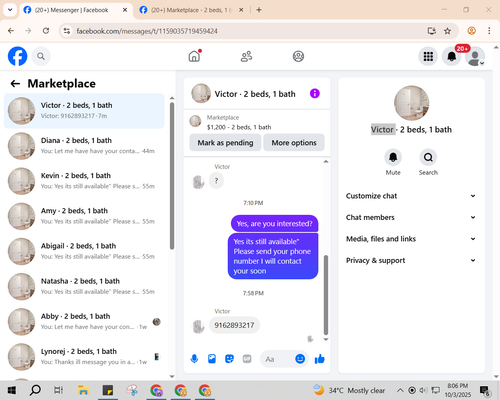Image resolution: width=500 pixels, height=400 pixels.
Task: Choose a GIF from the GIF icon
Action: pos(247,359)
